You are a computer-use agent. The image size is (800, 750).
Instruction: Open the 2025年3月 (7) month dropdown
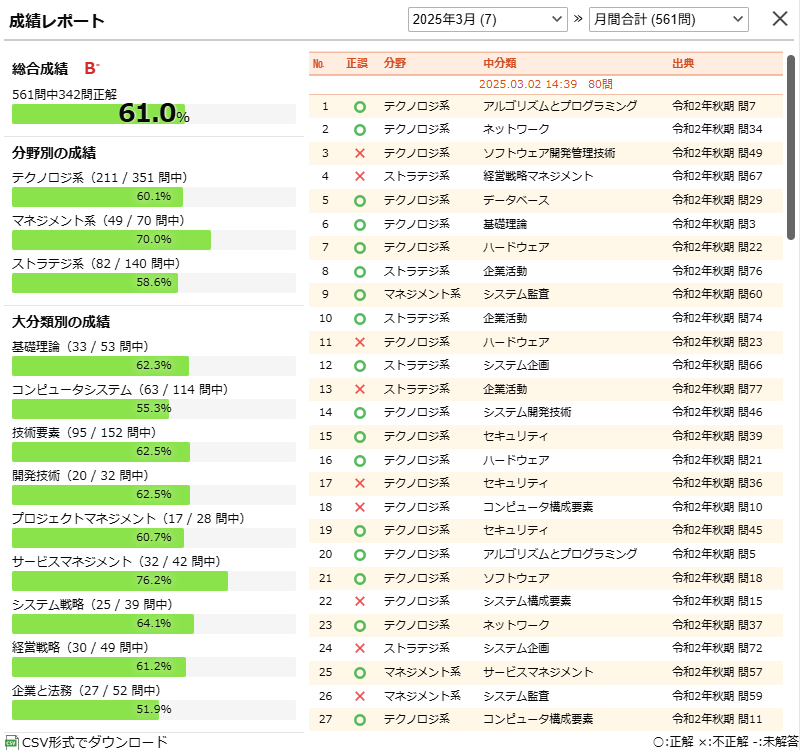tap(487, 19)
